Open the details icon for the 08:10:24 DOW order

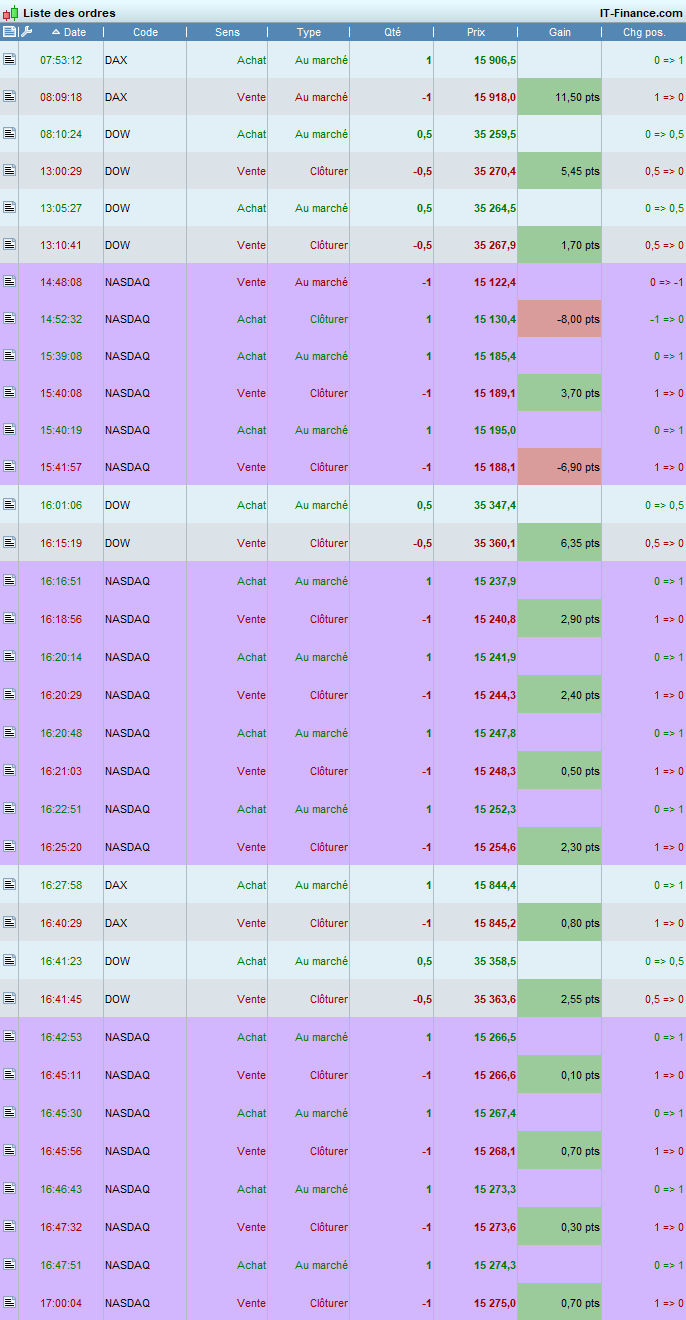(x=9, y=134)
